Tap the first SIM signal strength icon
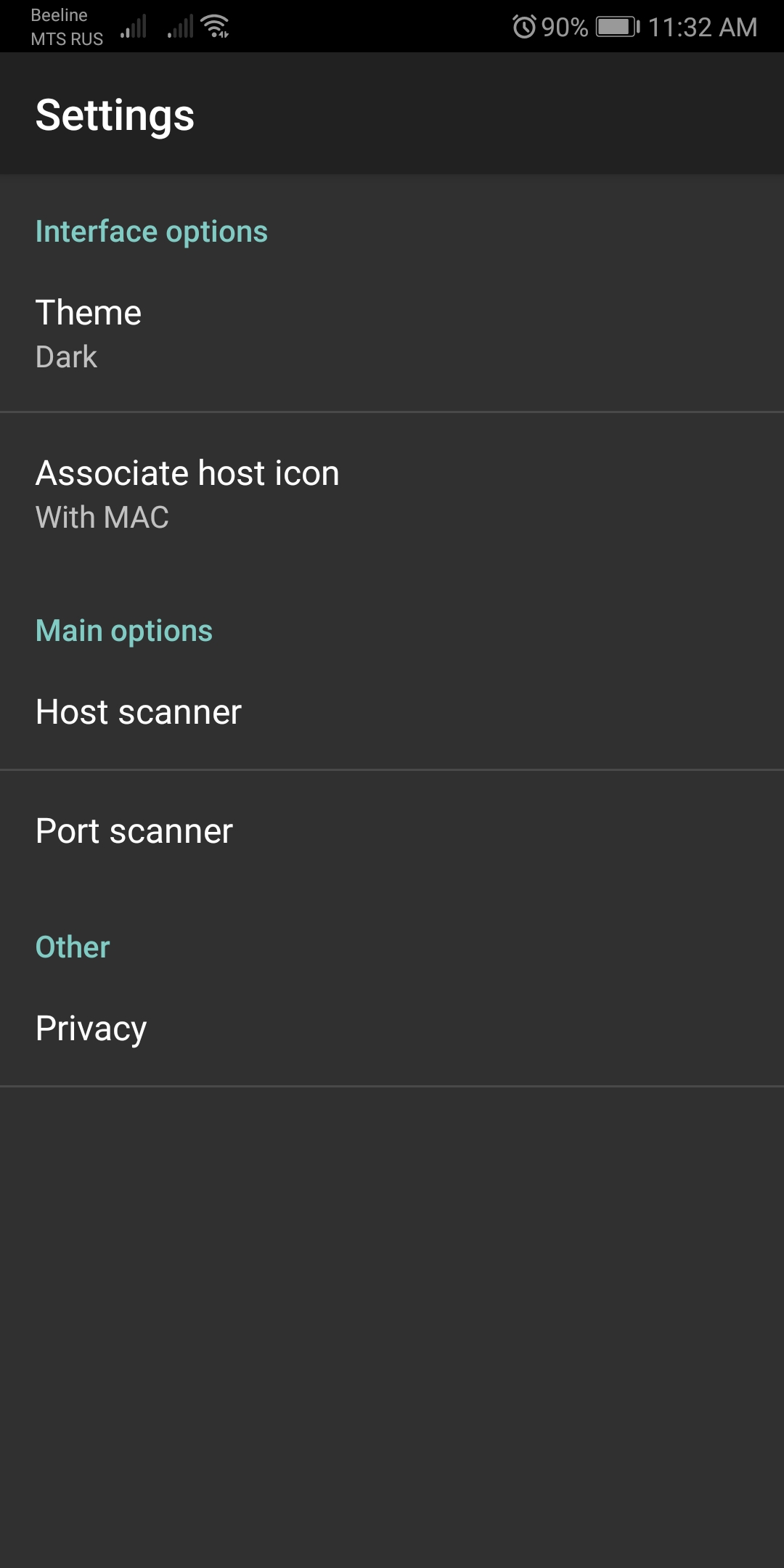The width and height of the screenshot is (784, 1568). pos(134,26)
